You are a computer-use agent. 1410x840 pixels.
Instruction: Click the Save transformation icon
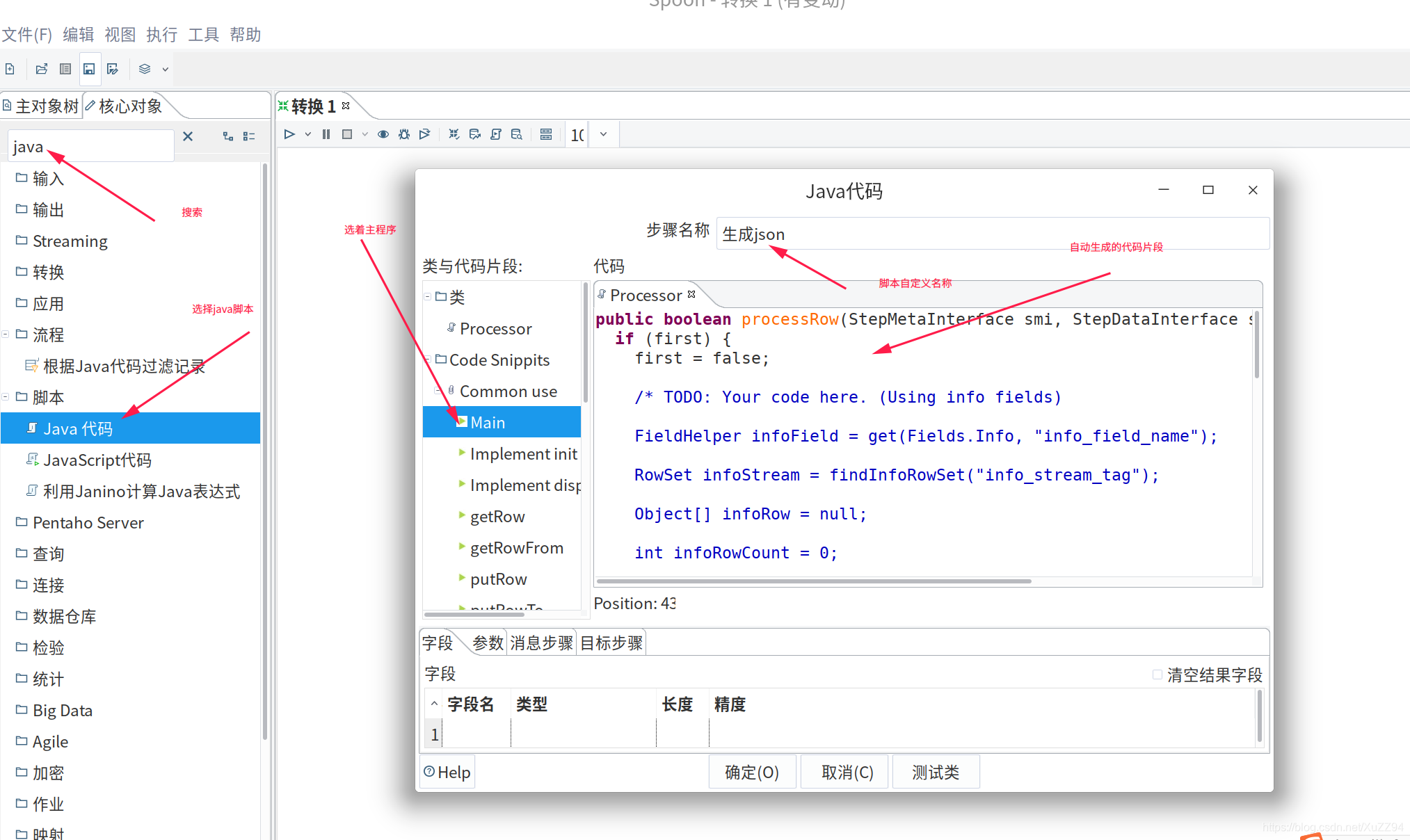[90, 68]
